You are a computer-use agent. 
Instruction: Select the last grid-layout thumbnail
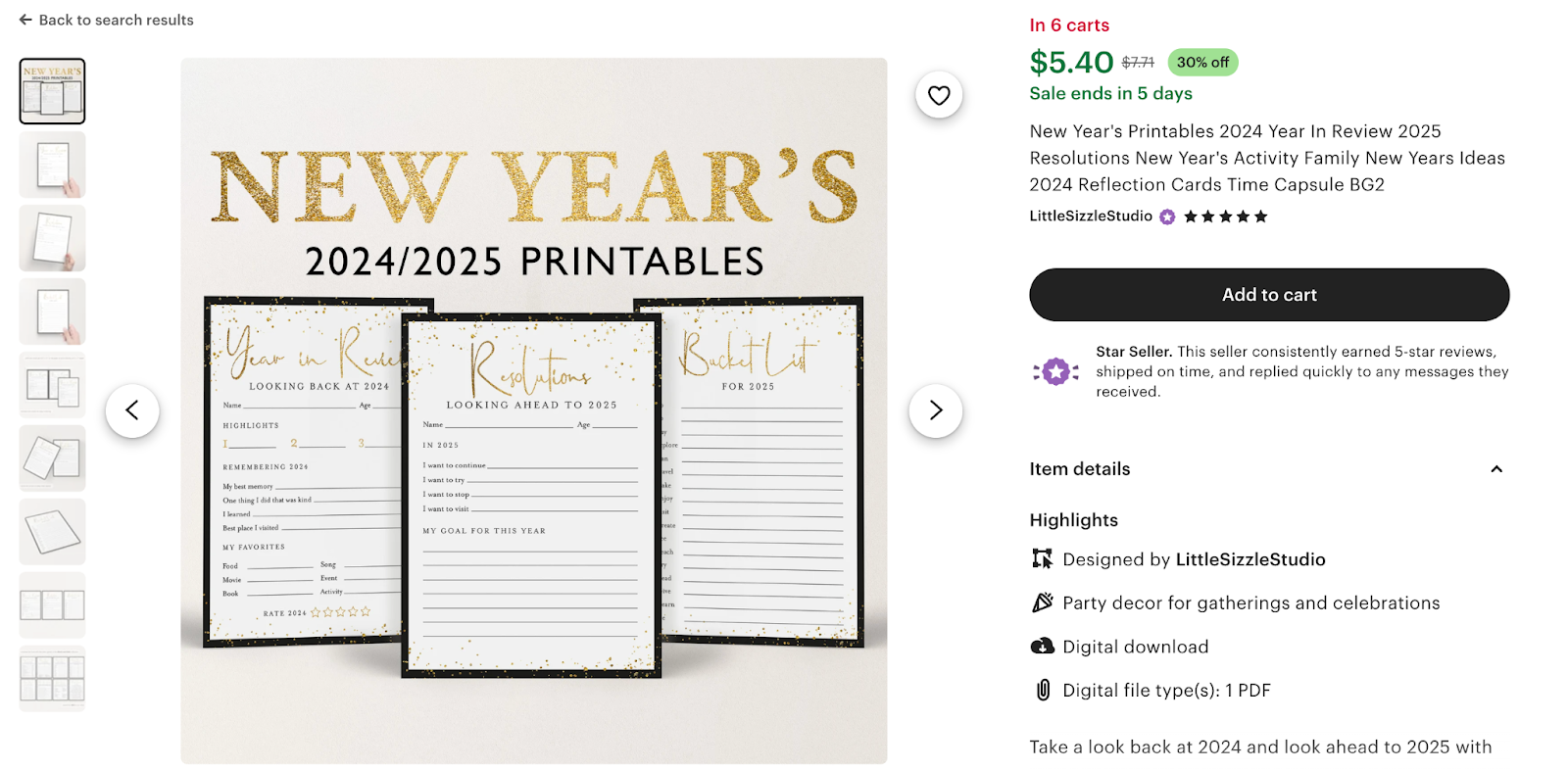[52, 678]
